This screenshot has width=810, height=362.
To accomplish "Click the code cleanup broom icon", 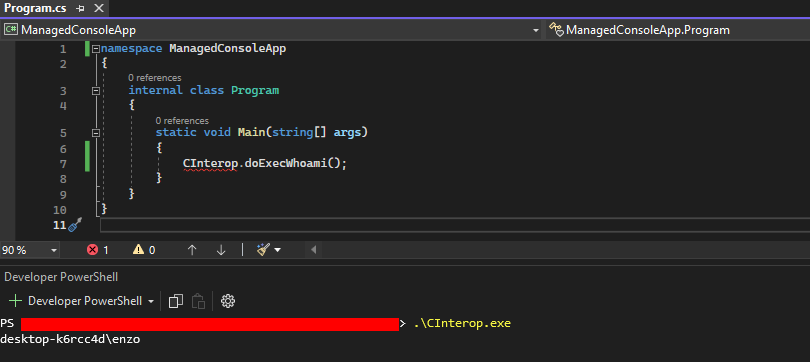I will click(x=263, y=250).
